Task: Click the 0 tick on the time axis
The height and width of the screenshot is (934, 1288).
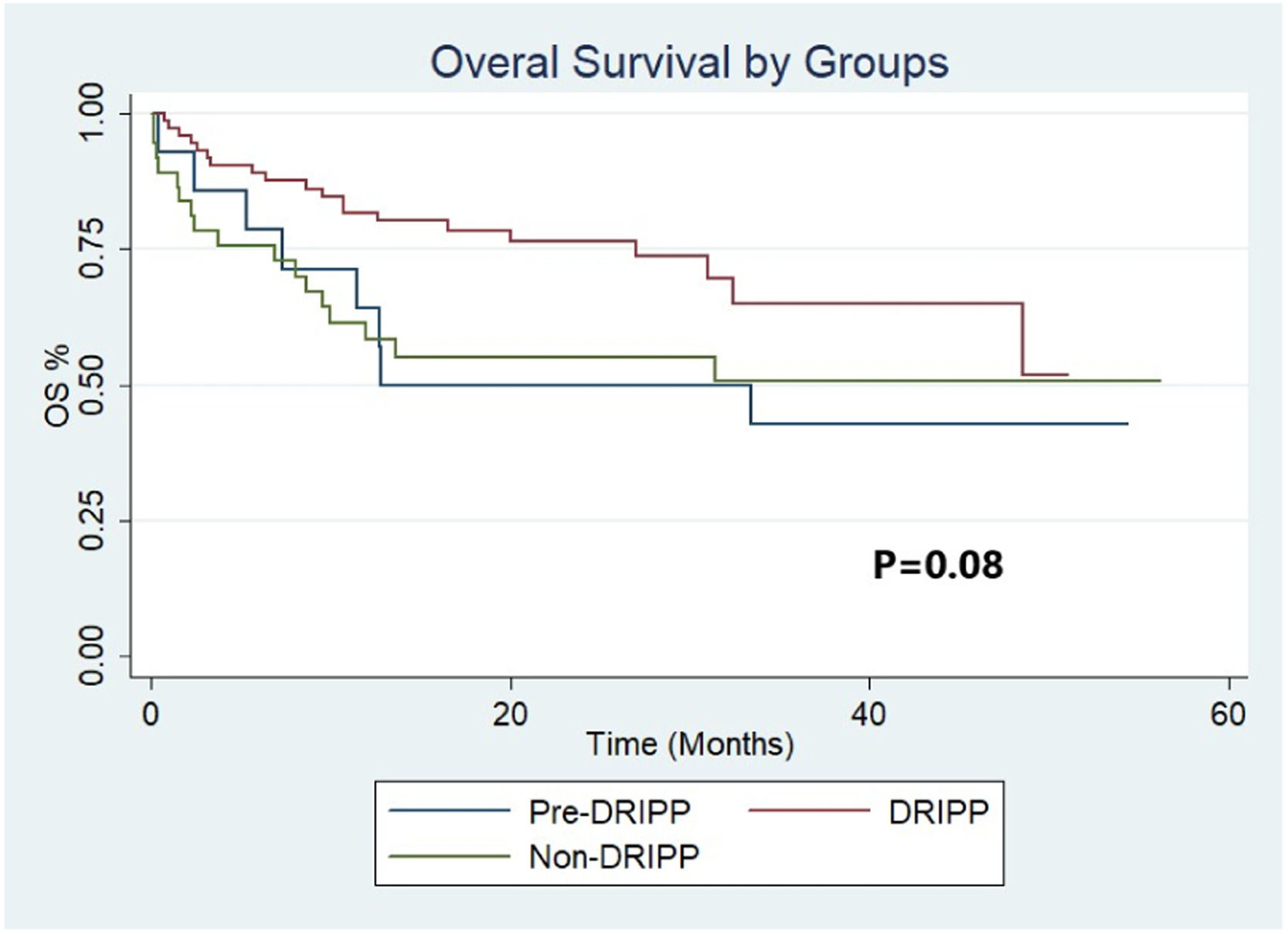Action: click(x=151, y=715)
